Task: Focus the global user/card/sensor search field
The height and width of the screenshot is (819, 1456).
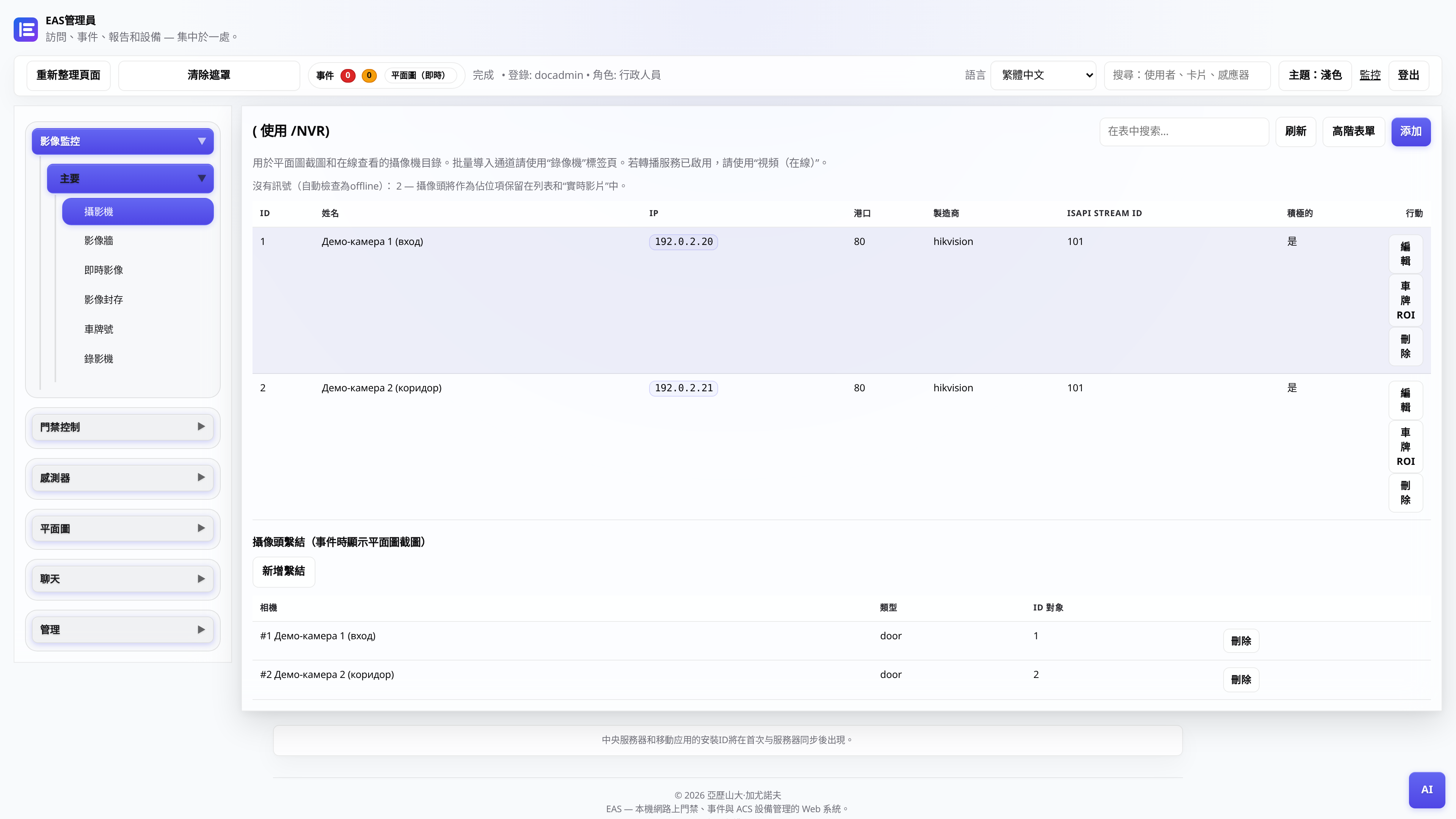Action: coord(1188,75)
